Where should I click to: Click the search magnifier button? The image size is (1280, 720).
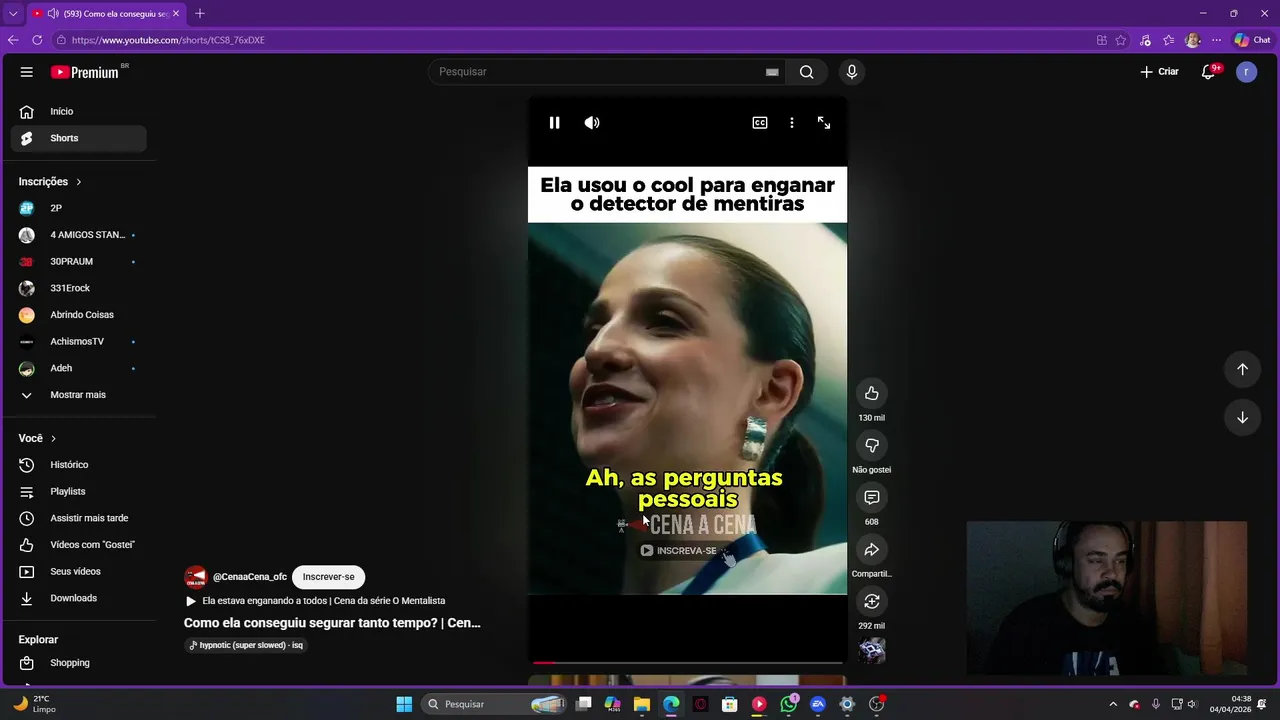click(x=806, y=72)
